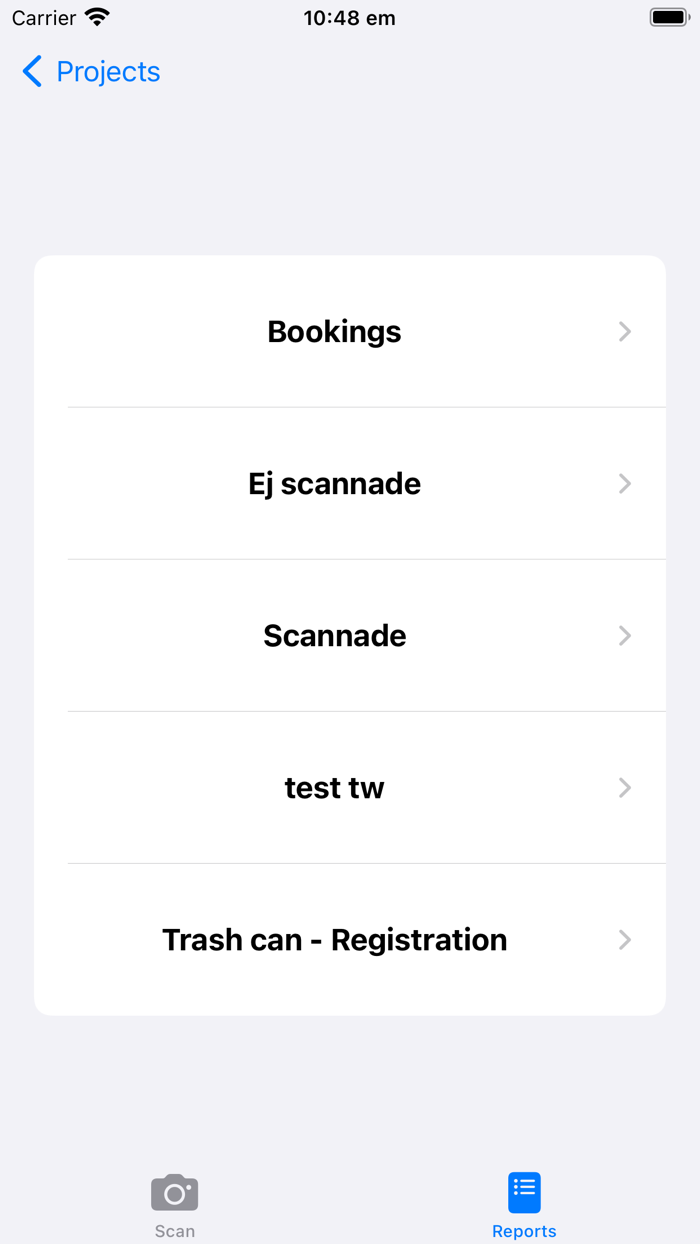Tap the battery indicator icon
The width and height of the screenshot is (700, 1244).
(x=669, y=18)
